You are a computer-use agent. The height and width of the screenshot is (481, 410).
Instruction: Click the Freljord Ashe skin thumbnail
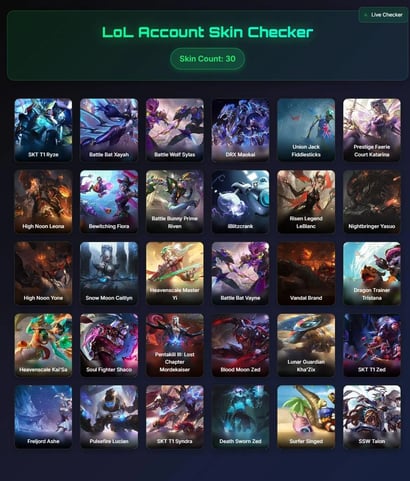[x=43, y=416]
